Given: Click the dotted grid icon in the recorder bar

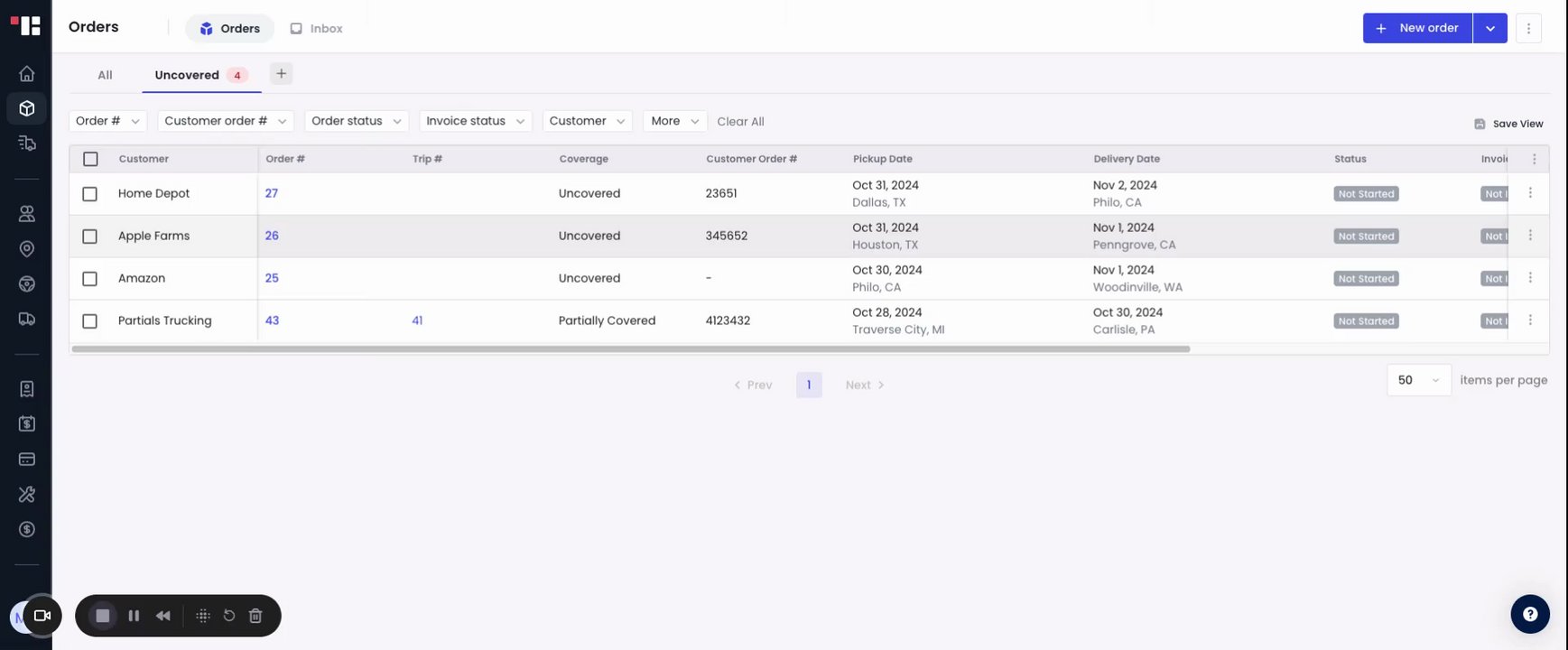Looking at the screenshot, I should click(x=203, y=616).
